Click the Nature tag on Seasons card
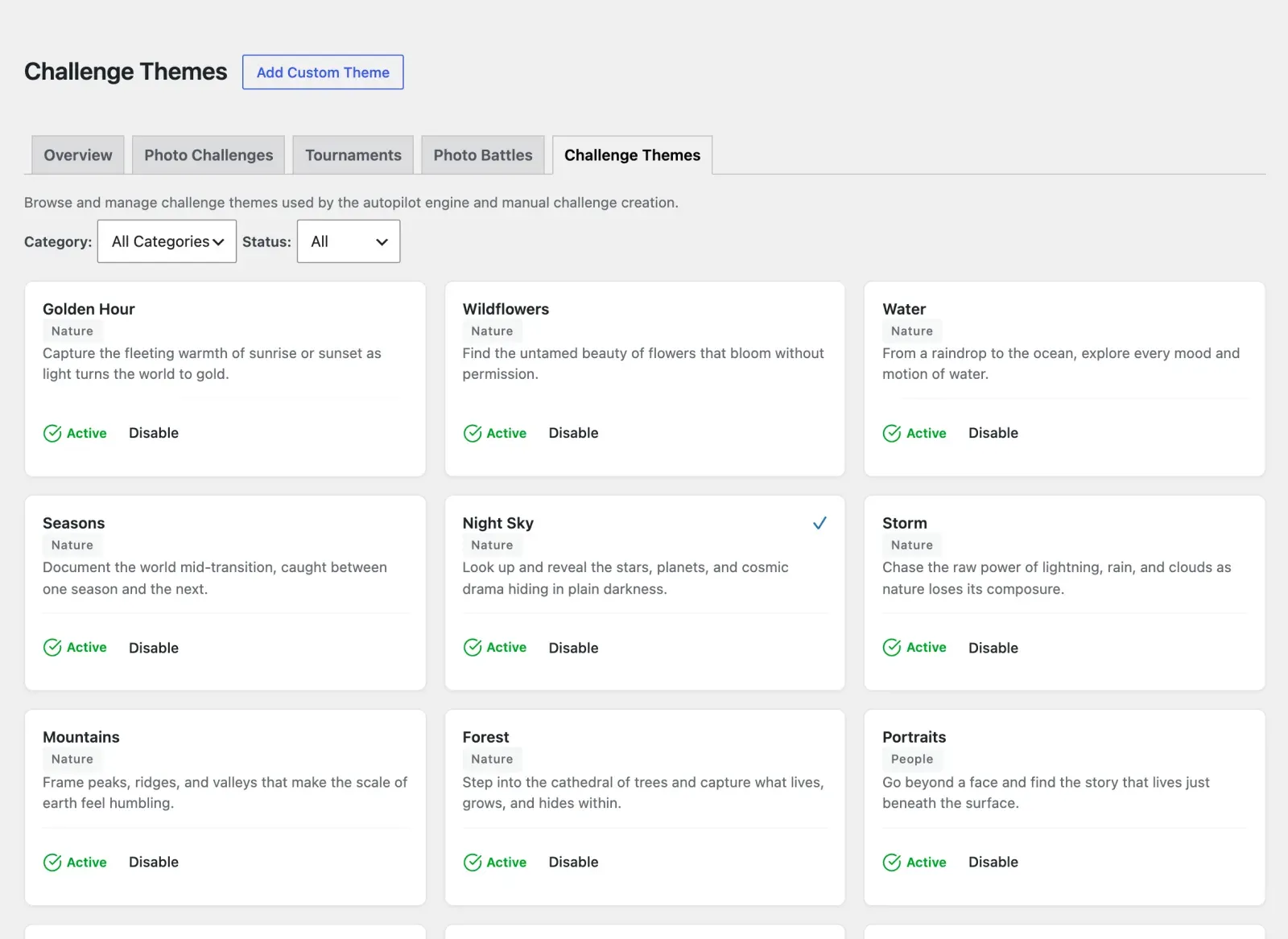 click(72, 545)
